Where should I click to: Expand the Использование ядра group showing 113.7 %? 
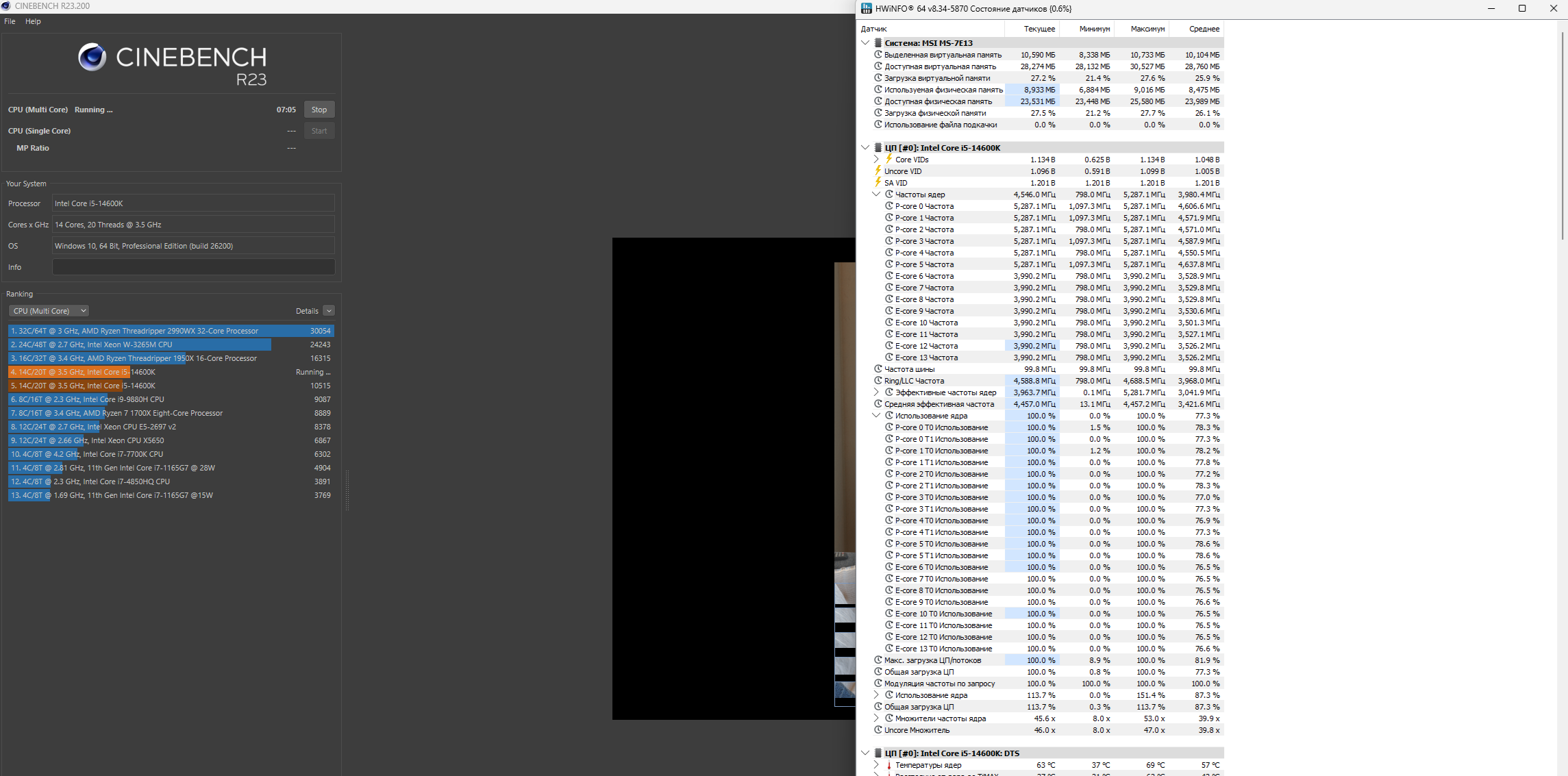pos(876,694)
